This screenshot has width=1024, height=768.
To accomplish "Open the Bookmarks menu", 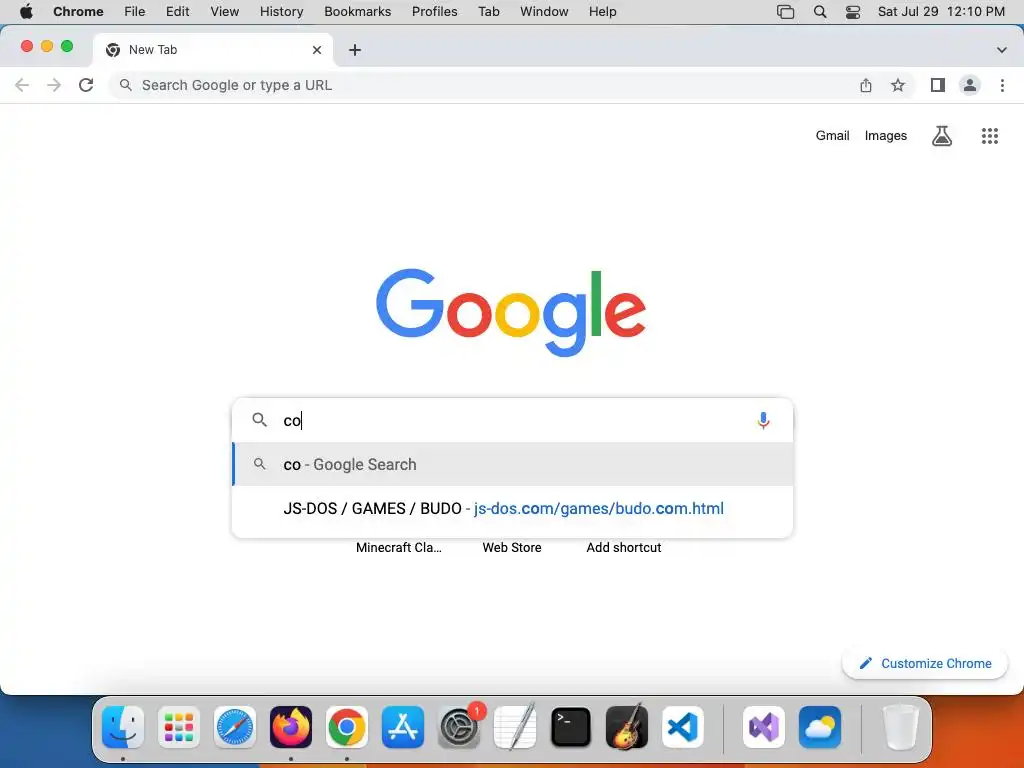I will 357,12.
